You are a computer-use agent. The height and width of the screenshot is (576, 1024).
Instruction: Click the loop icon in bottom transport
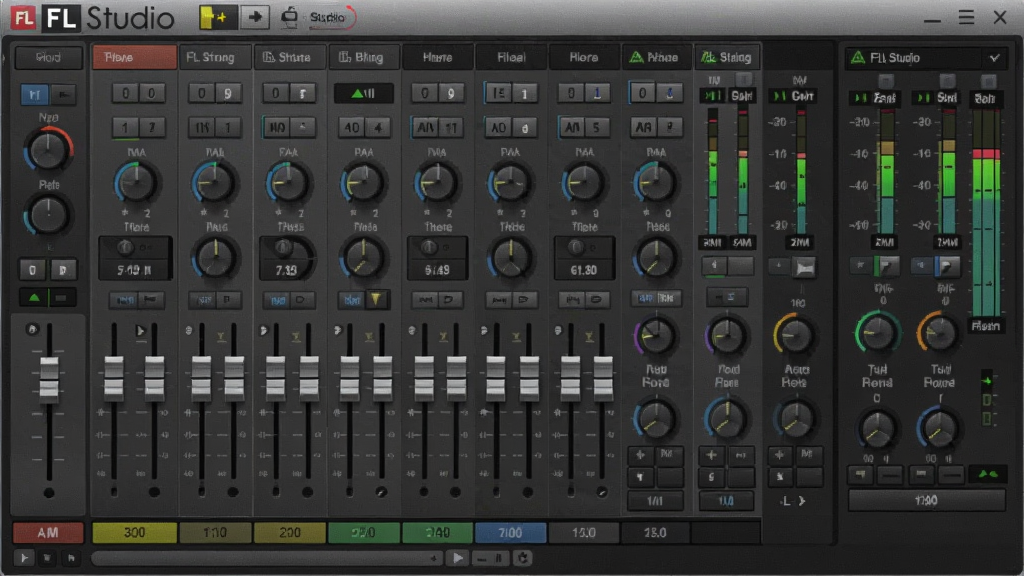tap(522, 558)
